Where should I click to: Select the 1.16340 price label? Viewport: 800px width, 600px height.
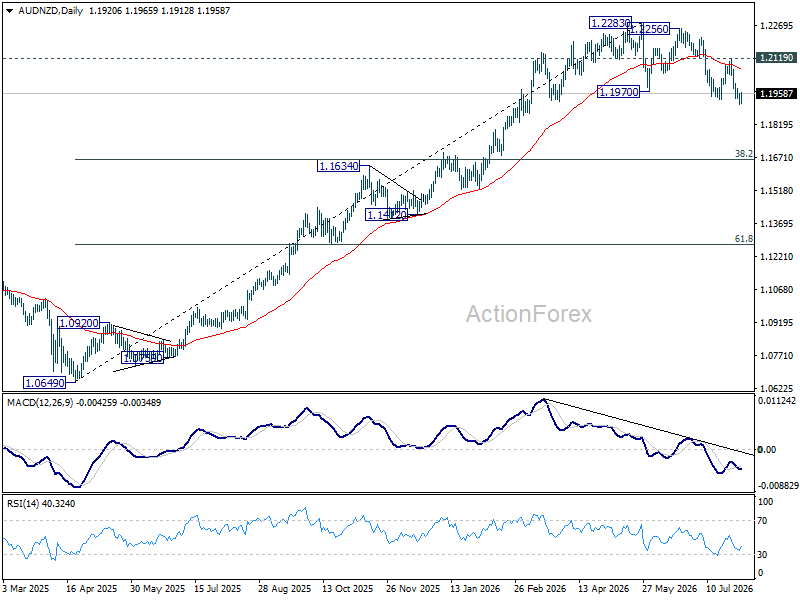[338, 166]
